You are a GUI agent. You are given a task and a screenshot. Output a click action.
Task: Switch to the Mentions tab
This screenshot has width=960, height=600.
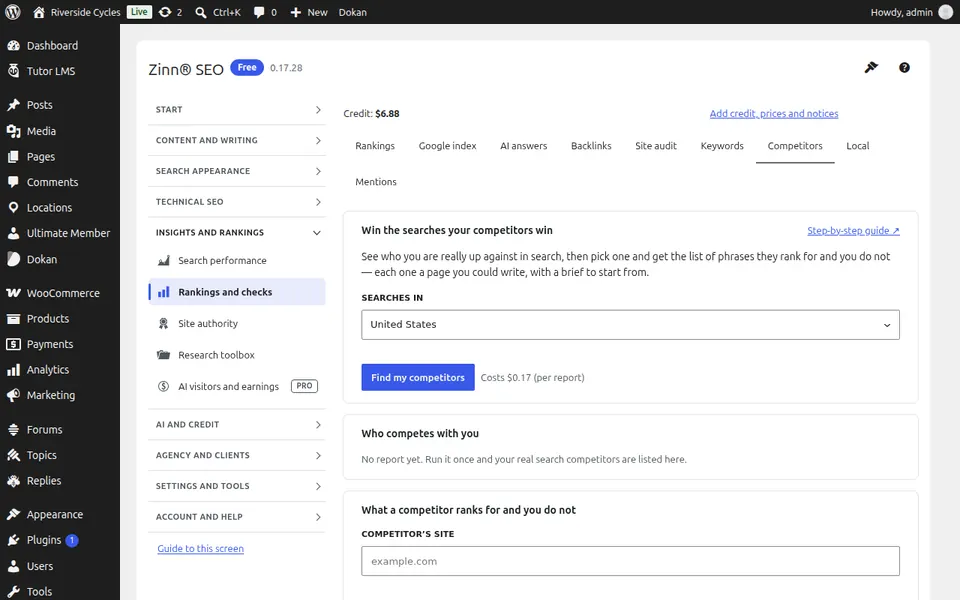(376, 182)
